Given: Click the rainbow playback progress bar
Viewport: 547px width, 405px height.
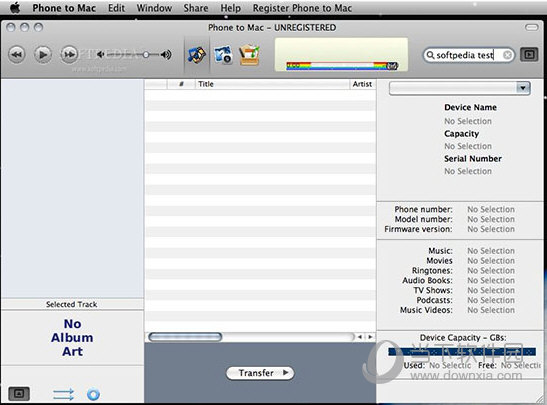Looking at the screenshot, I should coord(342,66).
